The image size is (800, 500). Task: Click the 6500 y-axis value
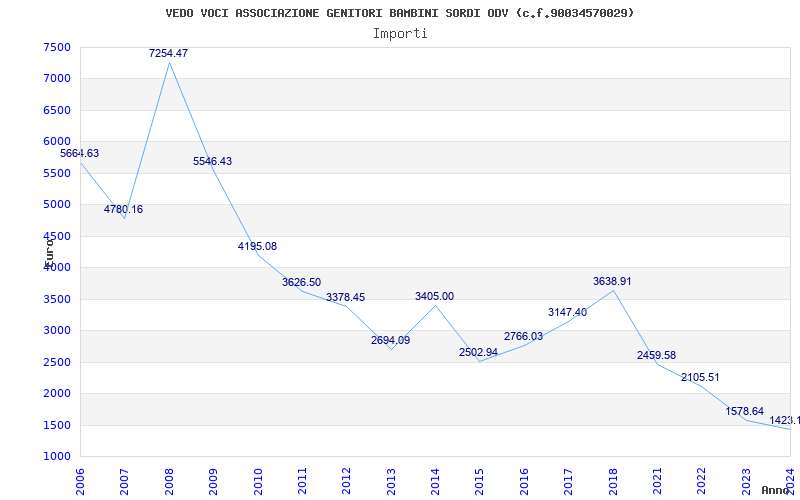coord(57,110)
